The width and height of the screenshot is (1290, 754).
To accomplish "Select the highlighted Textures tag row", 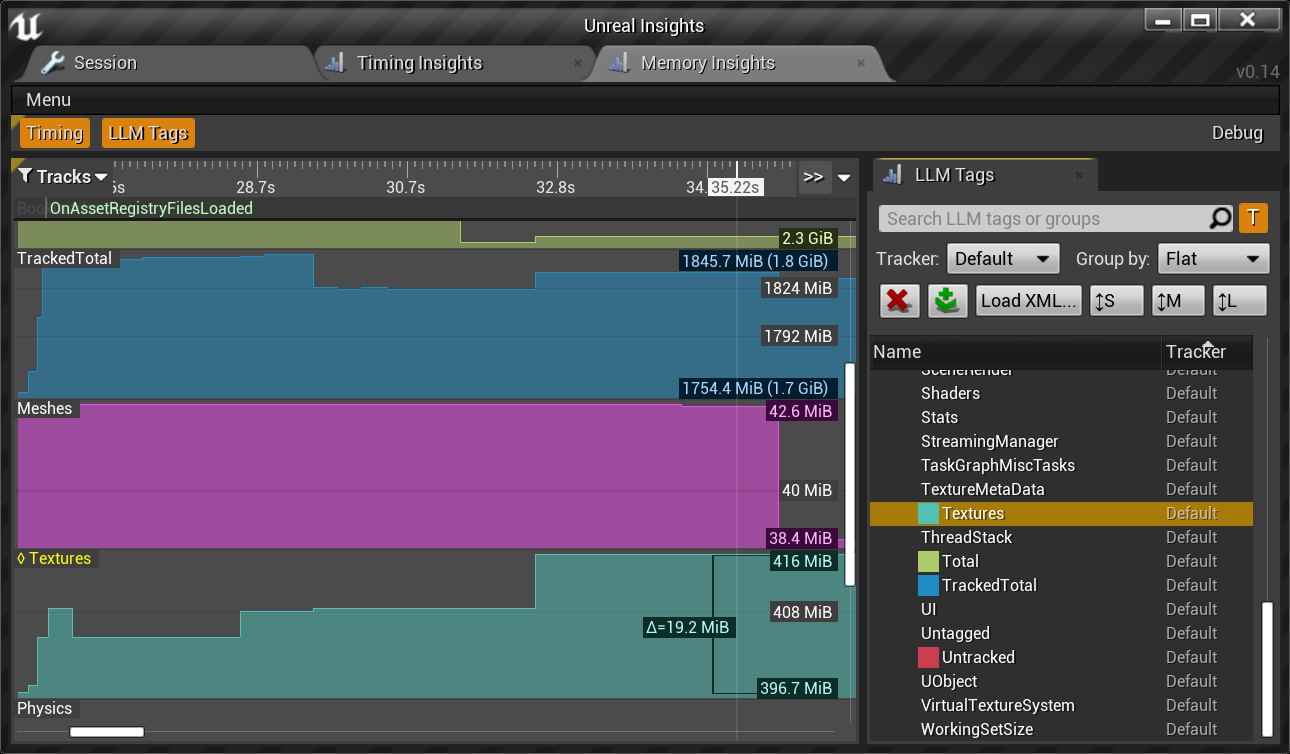I will click(1061, 514).
